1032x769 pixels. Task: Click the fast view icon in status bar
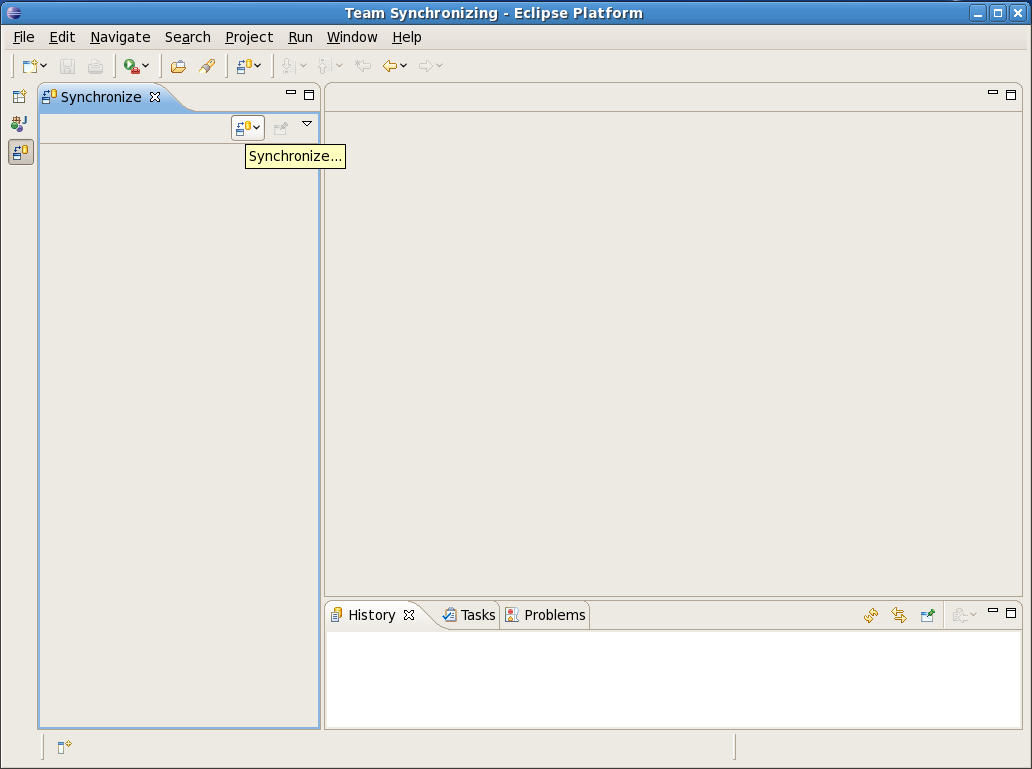[x=64, y=746]
